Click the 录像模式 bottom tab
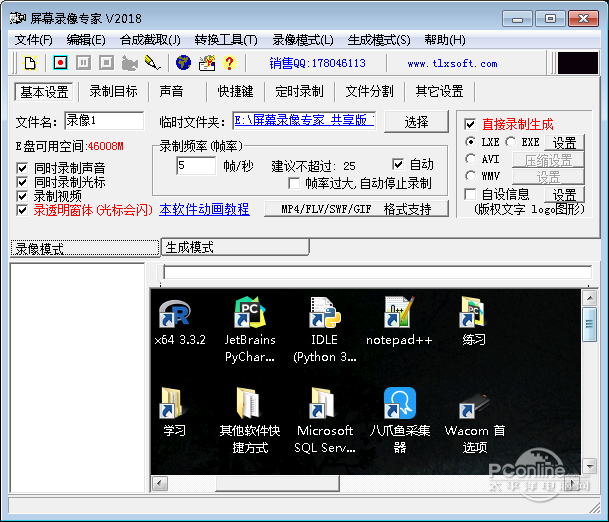This screenshot has width=609, height=522. coord(85,248)
